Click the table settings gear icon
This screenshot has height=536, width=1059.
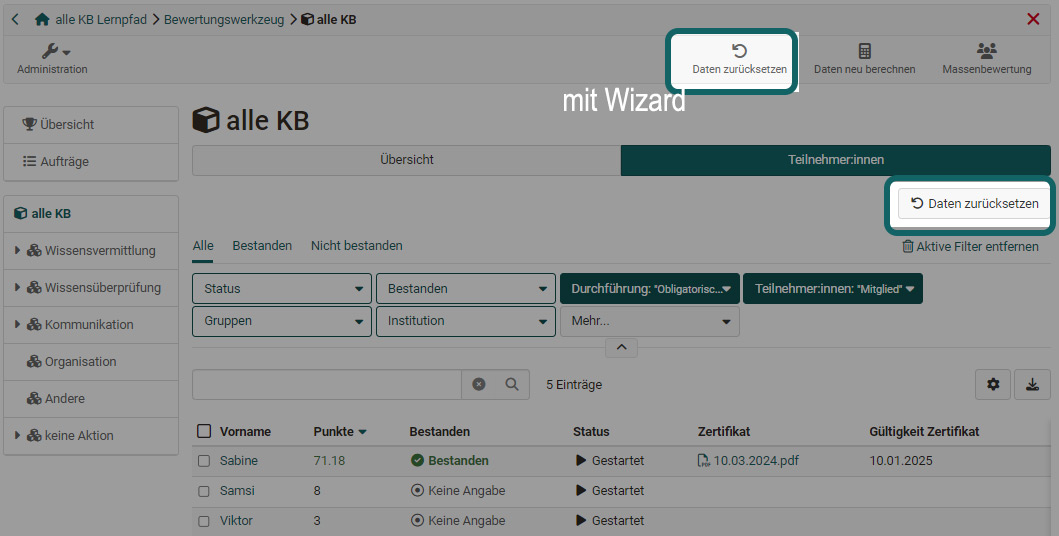992,384
